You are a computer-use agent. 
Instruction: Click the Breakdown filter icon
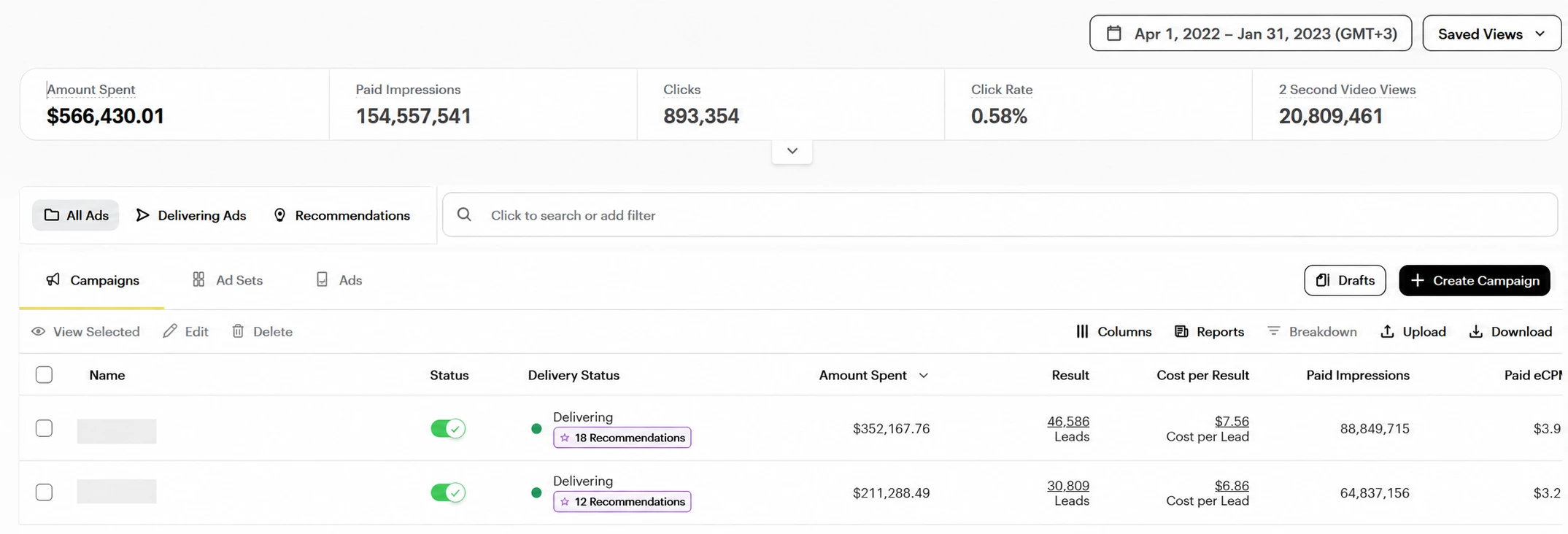pyautogui.click(x=1273, y=331)
